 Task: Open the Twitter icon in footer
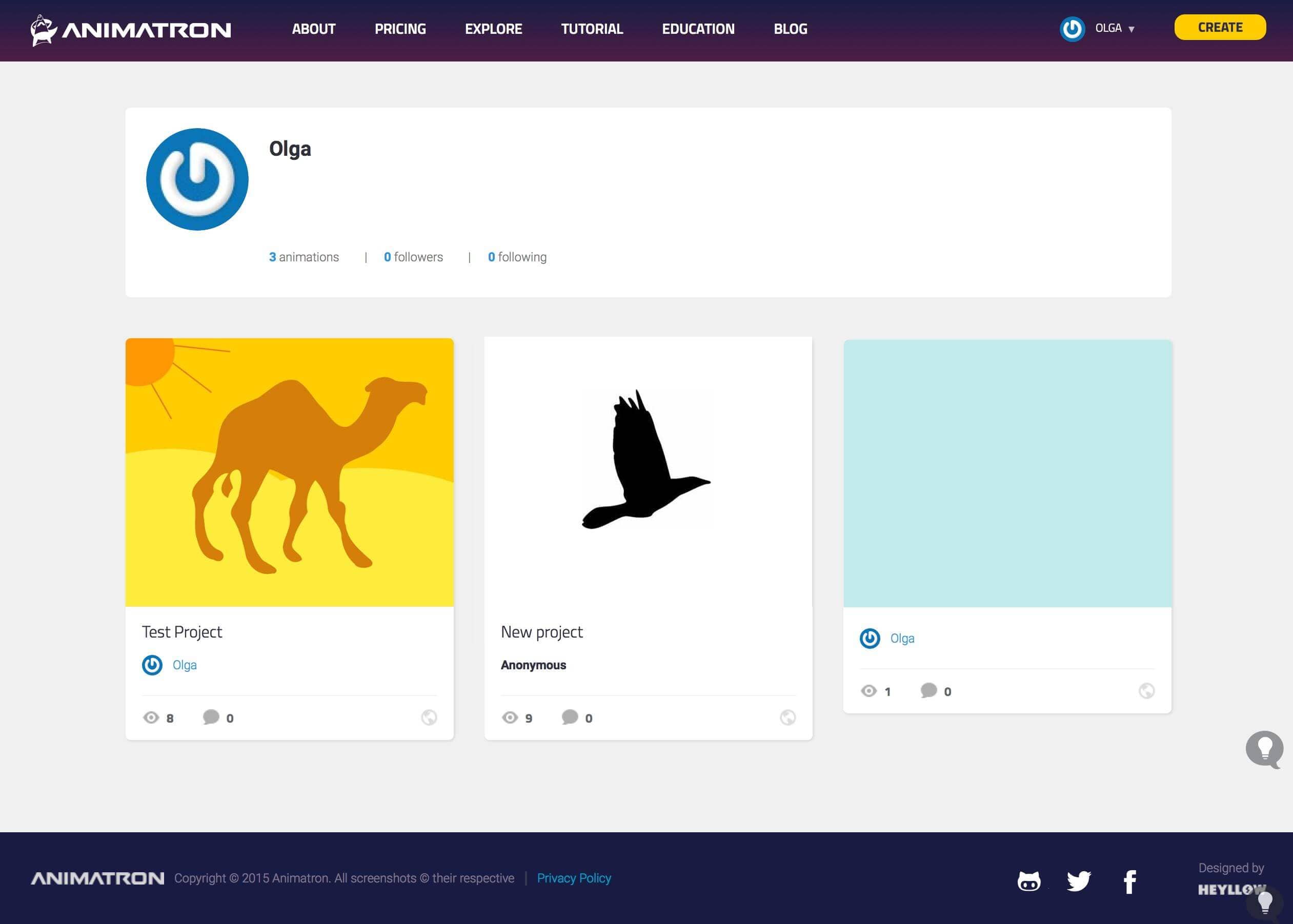(1079, 881)
